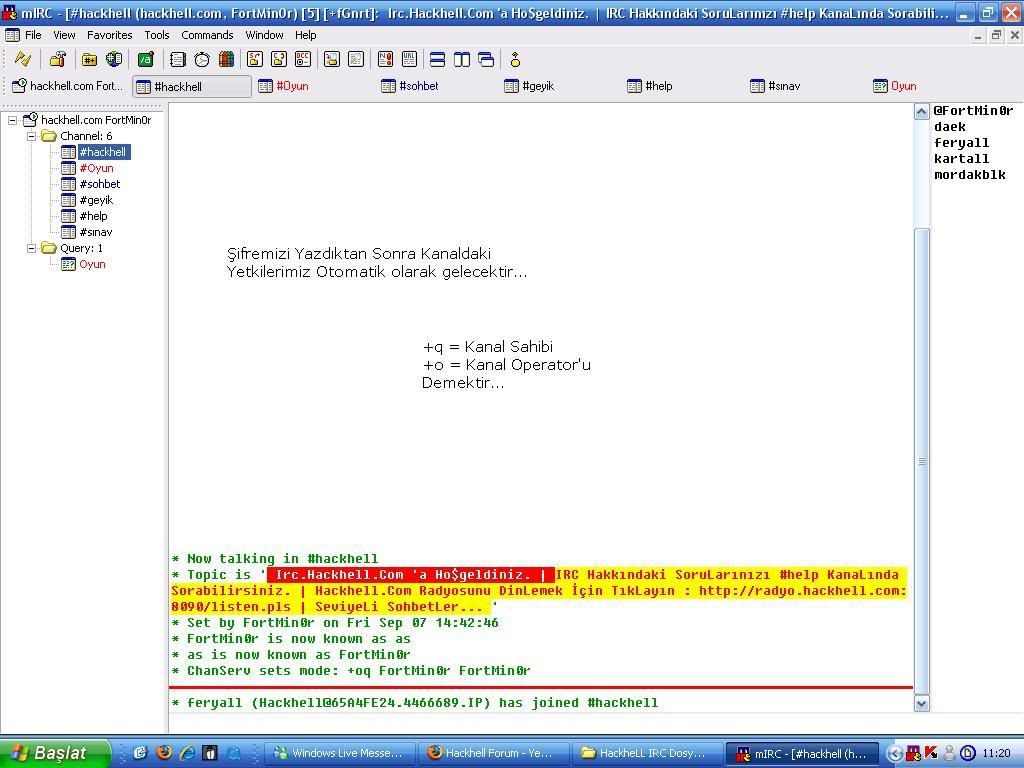Launch Firefox from the Quick Launch bar

coord(164,753)
